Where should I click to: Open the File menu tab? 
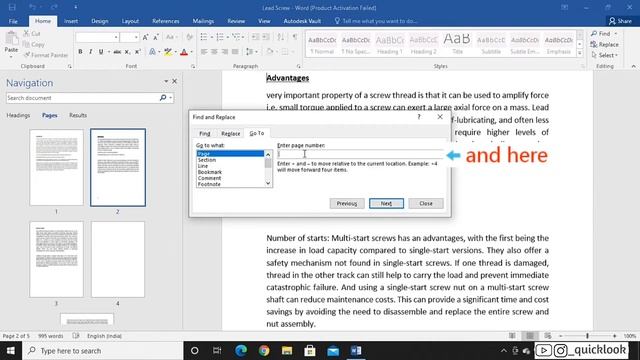(x=13, y=21)
